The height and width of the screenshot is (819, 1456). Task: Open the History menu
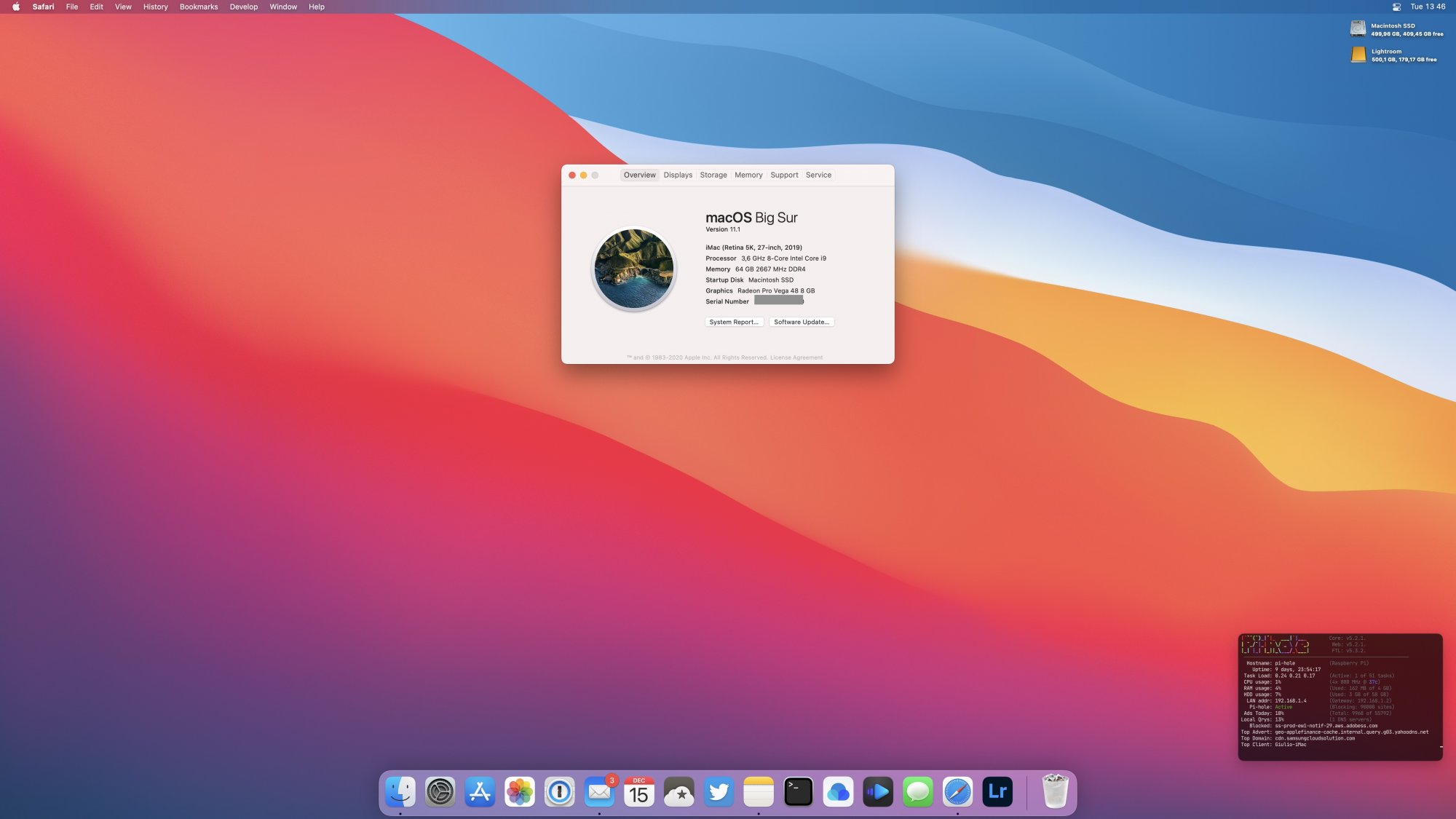tap(155, 7)
